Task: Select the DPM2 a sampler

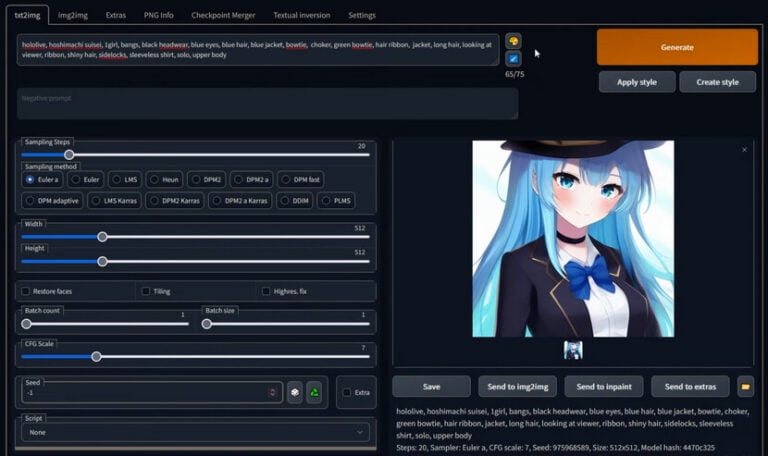Action: click(251, 180)
